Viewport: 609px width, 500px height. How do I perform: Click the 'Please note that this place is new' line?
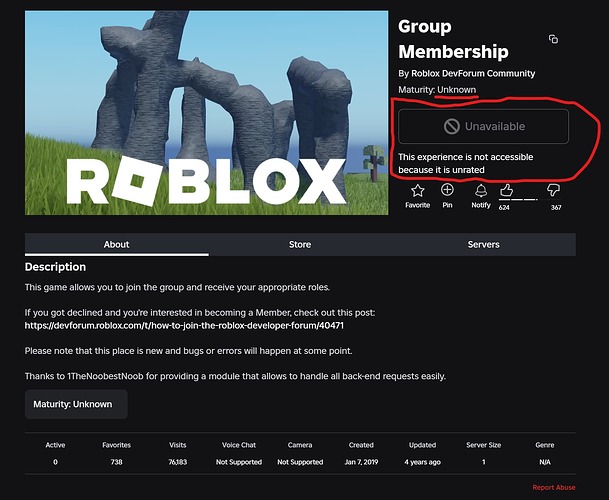188,351
